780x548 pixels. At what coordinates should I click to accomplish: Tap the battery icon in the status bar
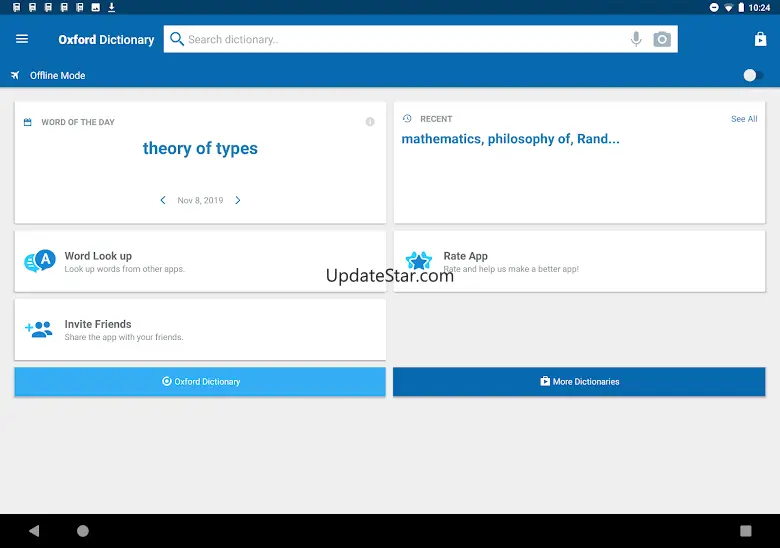pyautogui.click(x=741, y=7)
